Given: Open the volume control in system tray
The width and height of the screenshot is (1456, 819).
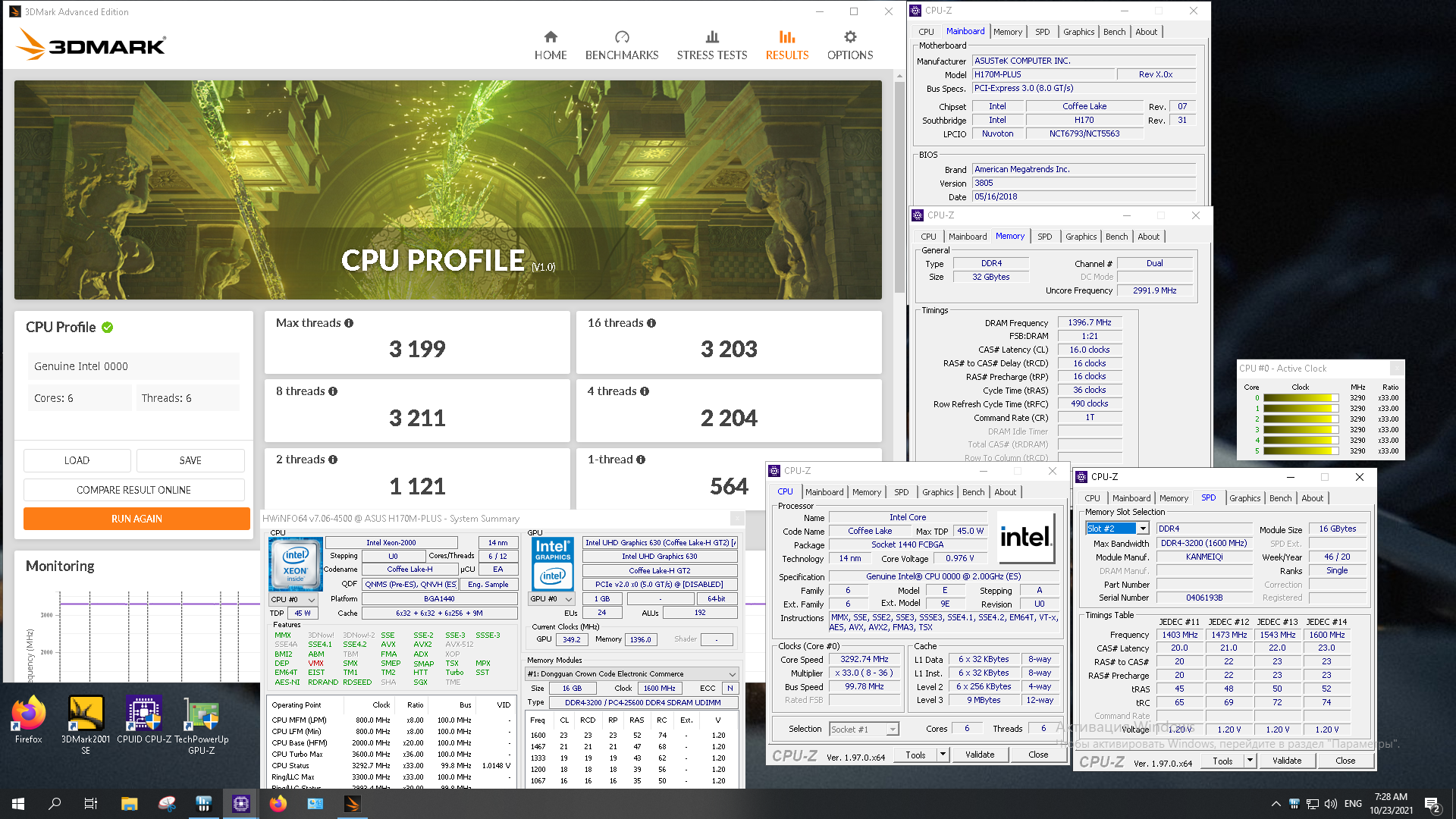Looking at the screenshot, I should click(1330, 804).
